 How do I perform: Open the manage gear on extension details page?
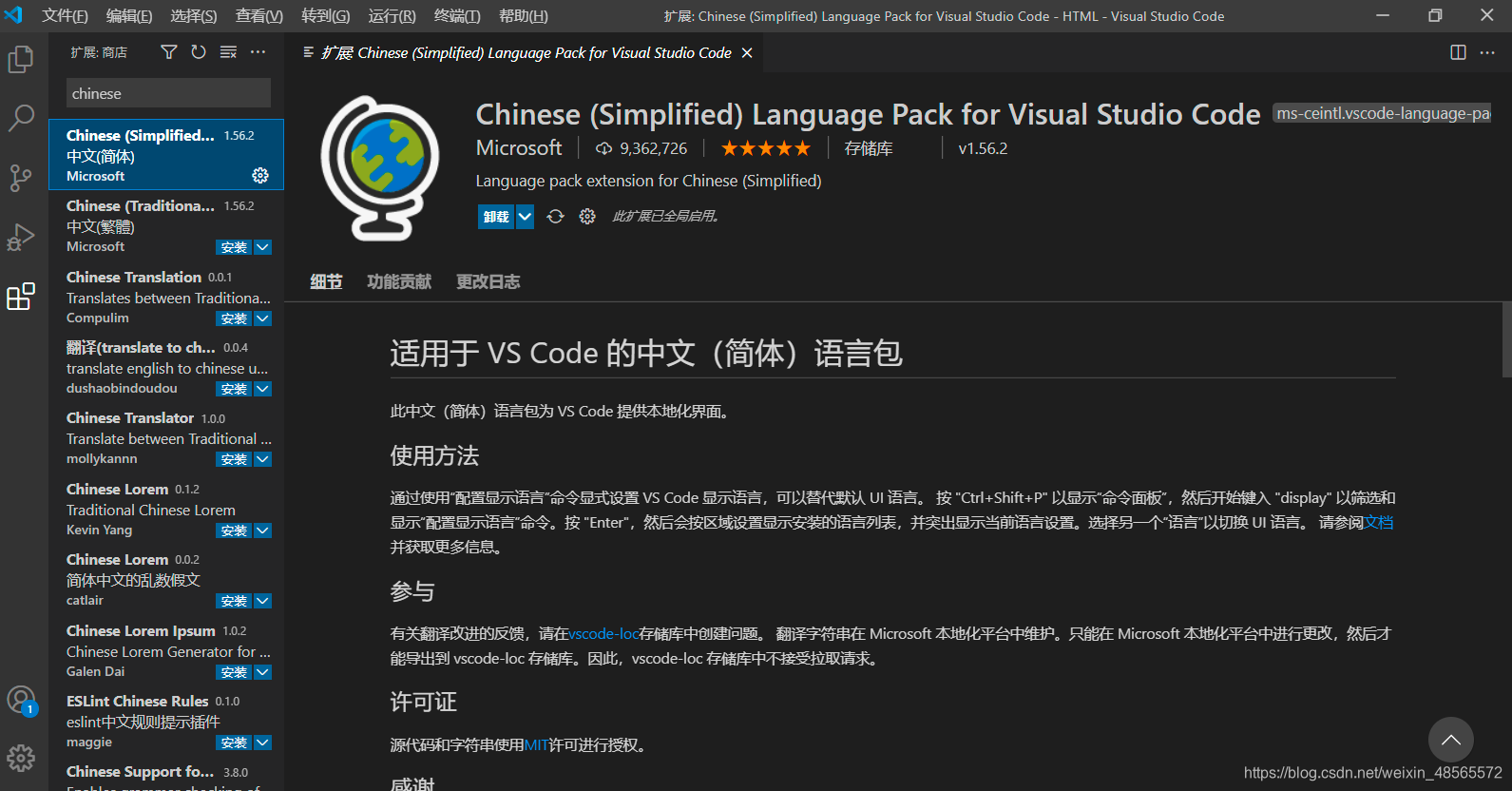pos(587,217)
